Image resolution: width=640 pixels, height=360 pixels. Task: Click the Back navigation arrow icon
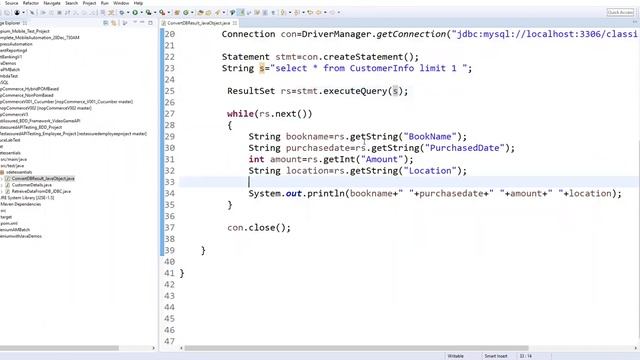pos(319,12)
